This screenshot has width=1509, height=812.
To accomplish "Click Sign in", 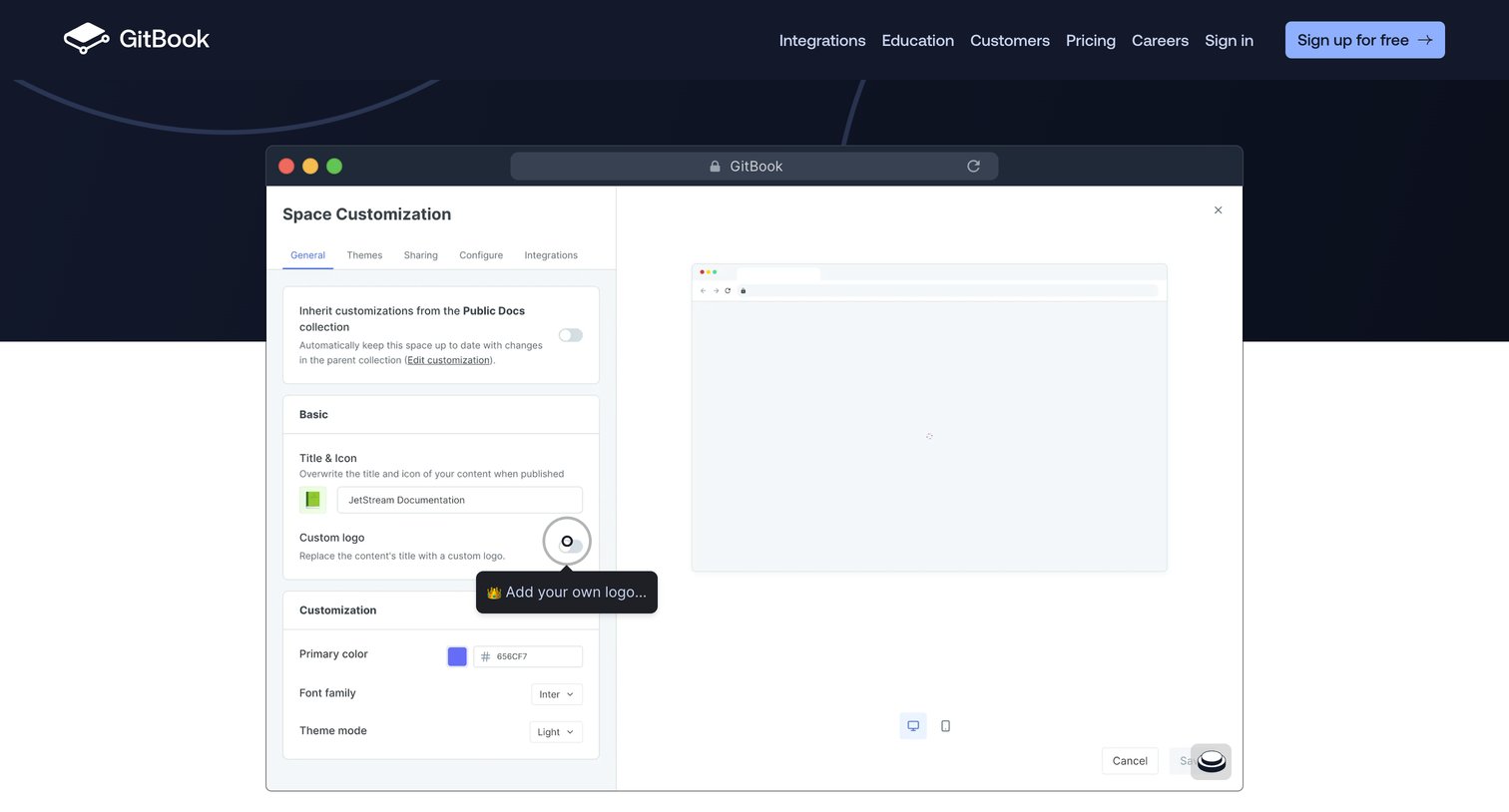I will coord(1229,40).
